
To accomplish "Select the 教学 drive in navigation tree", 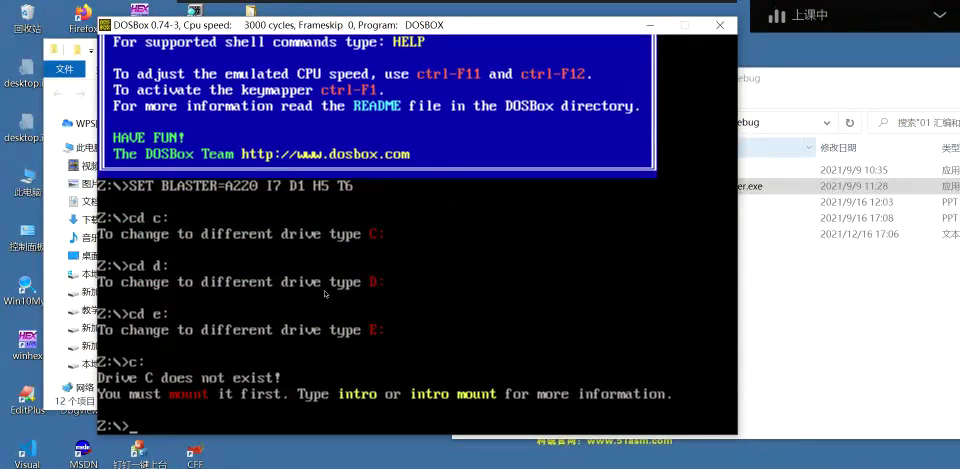I will (83, 310).
